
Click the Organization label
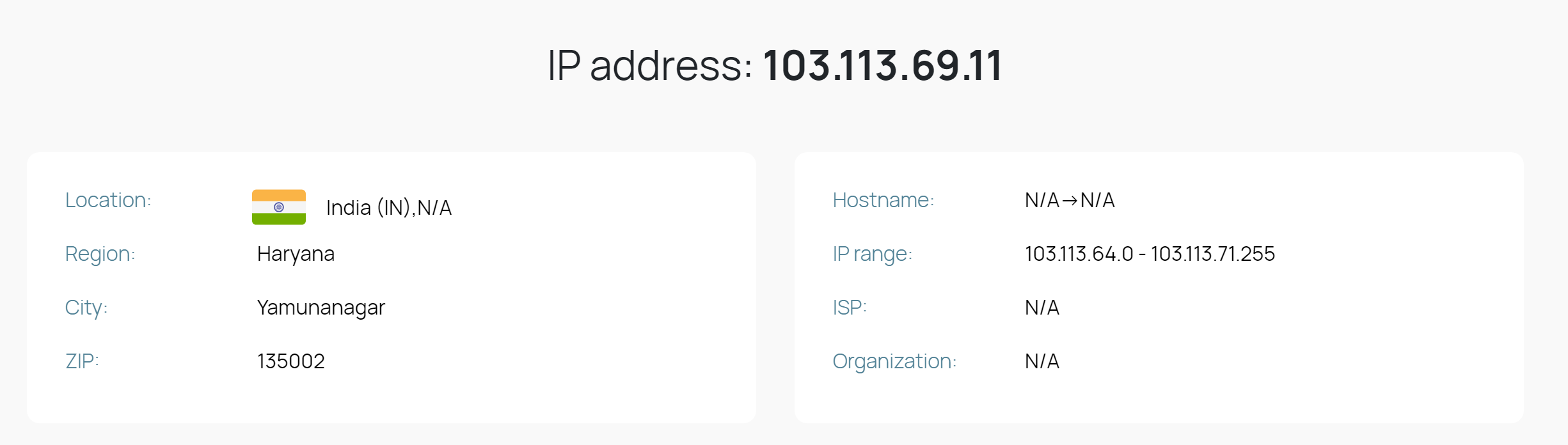(x=894, y=361)
